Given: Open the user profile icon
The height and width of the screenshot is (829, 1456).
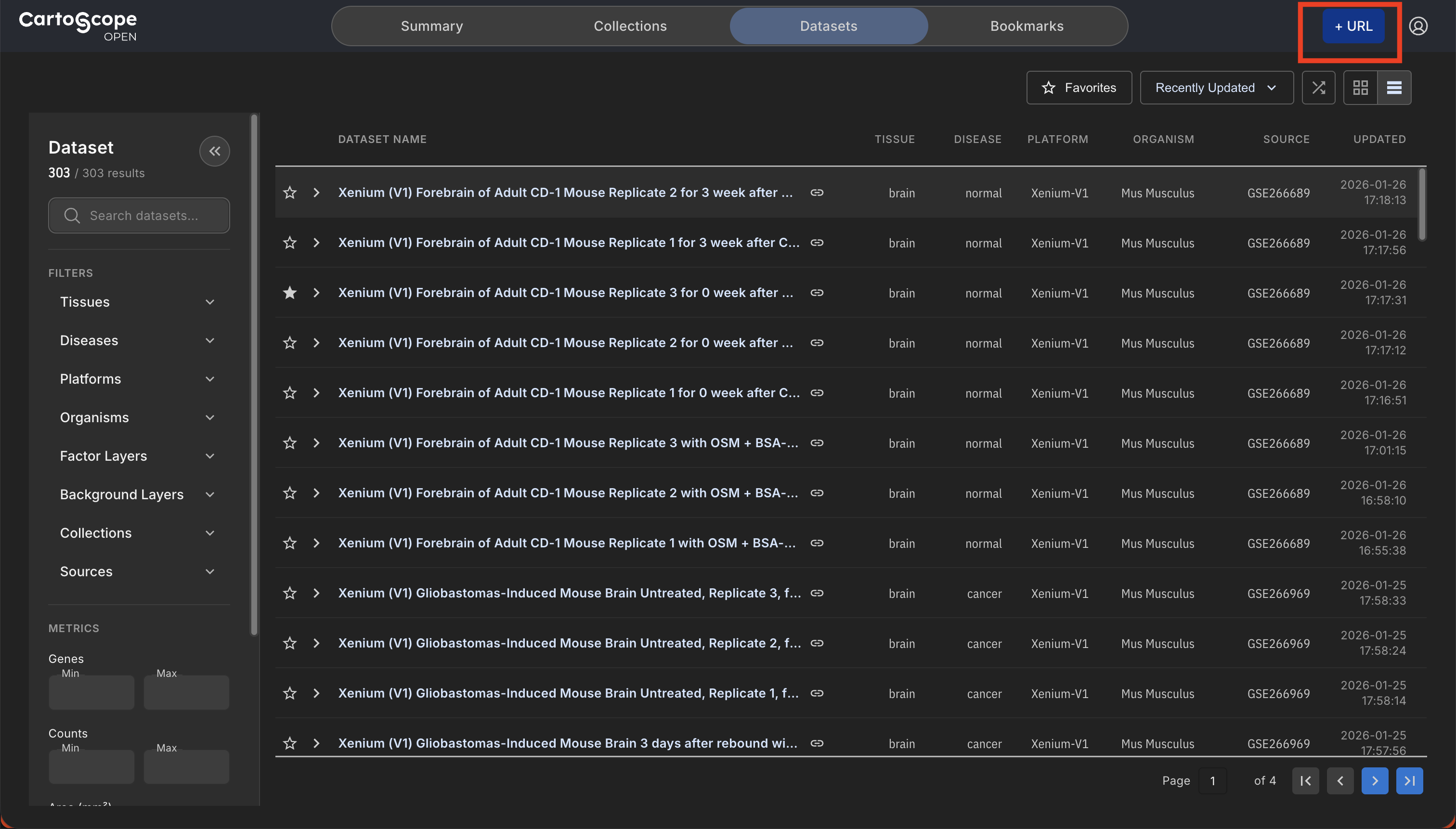Looking at the screenshot, I should (1417, 26).
